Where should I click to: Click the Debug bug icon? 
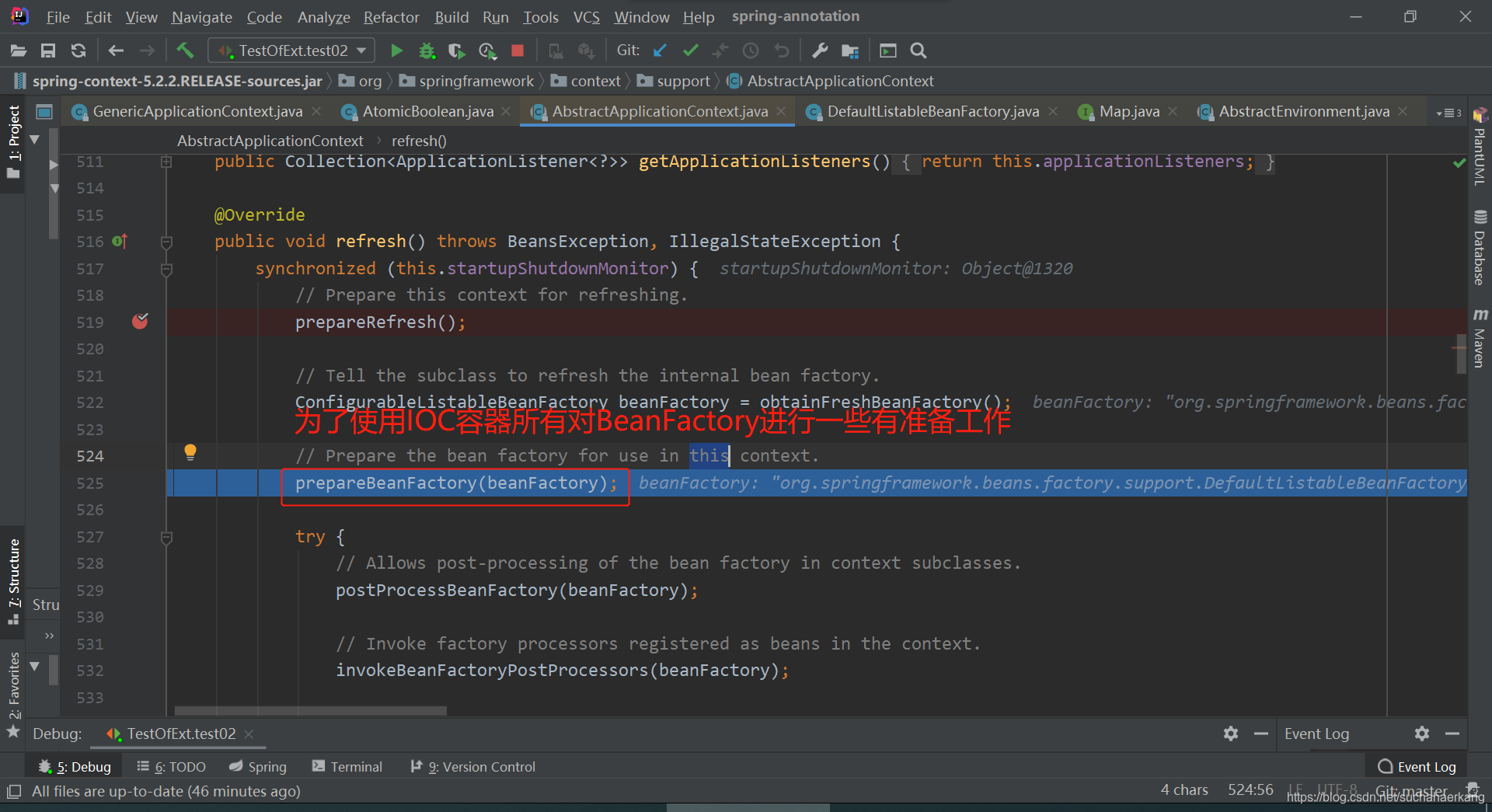point(427,51)
